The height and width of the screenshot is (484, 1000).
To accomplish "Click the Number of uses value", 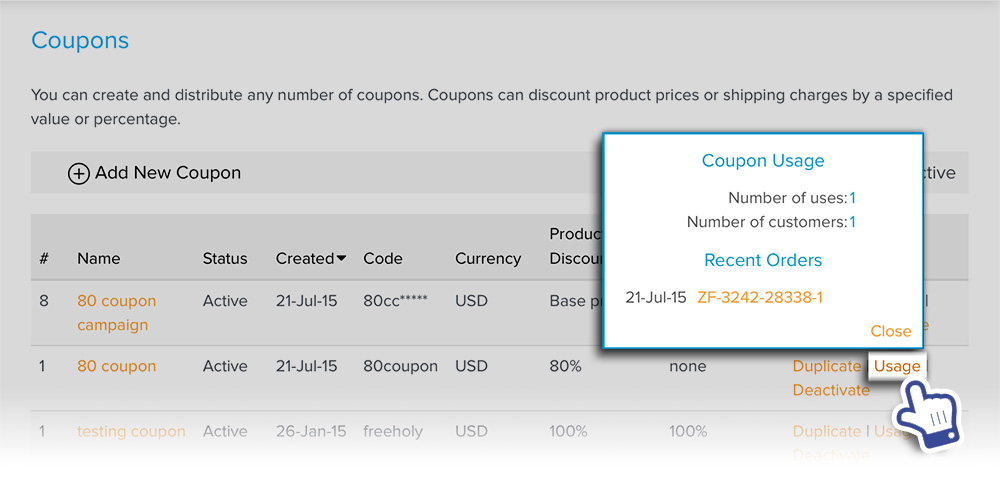I will [x=853, y=198].
